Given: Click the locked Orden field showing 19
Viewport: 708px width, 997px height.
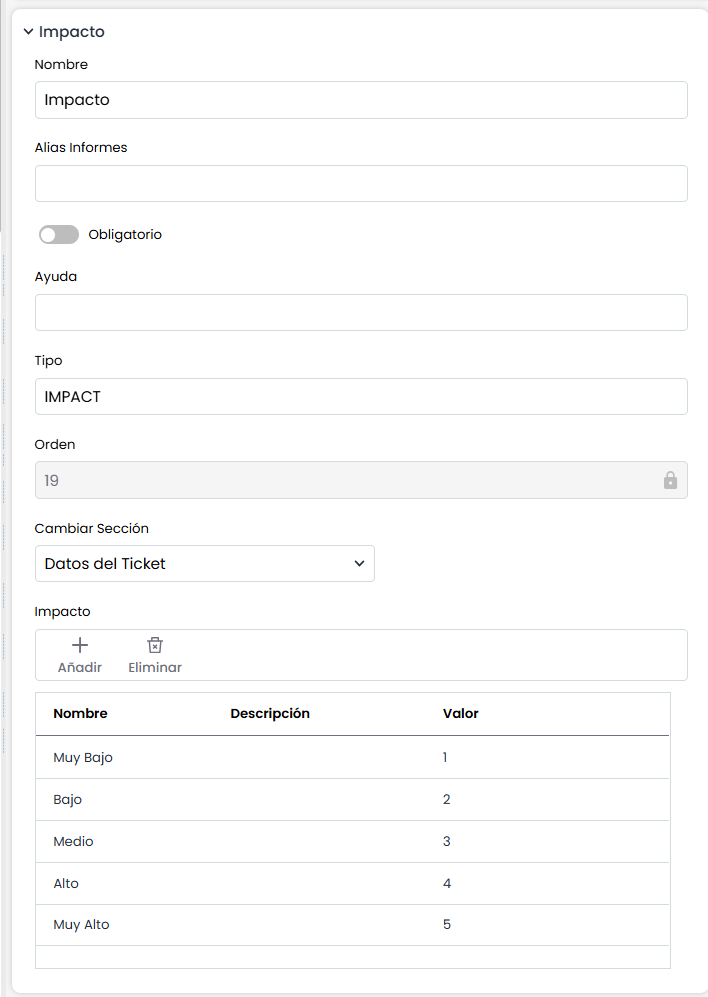Looking at the screenshot, I should pyautogui.click(x=340, y=480).
